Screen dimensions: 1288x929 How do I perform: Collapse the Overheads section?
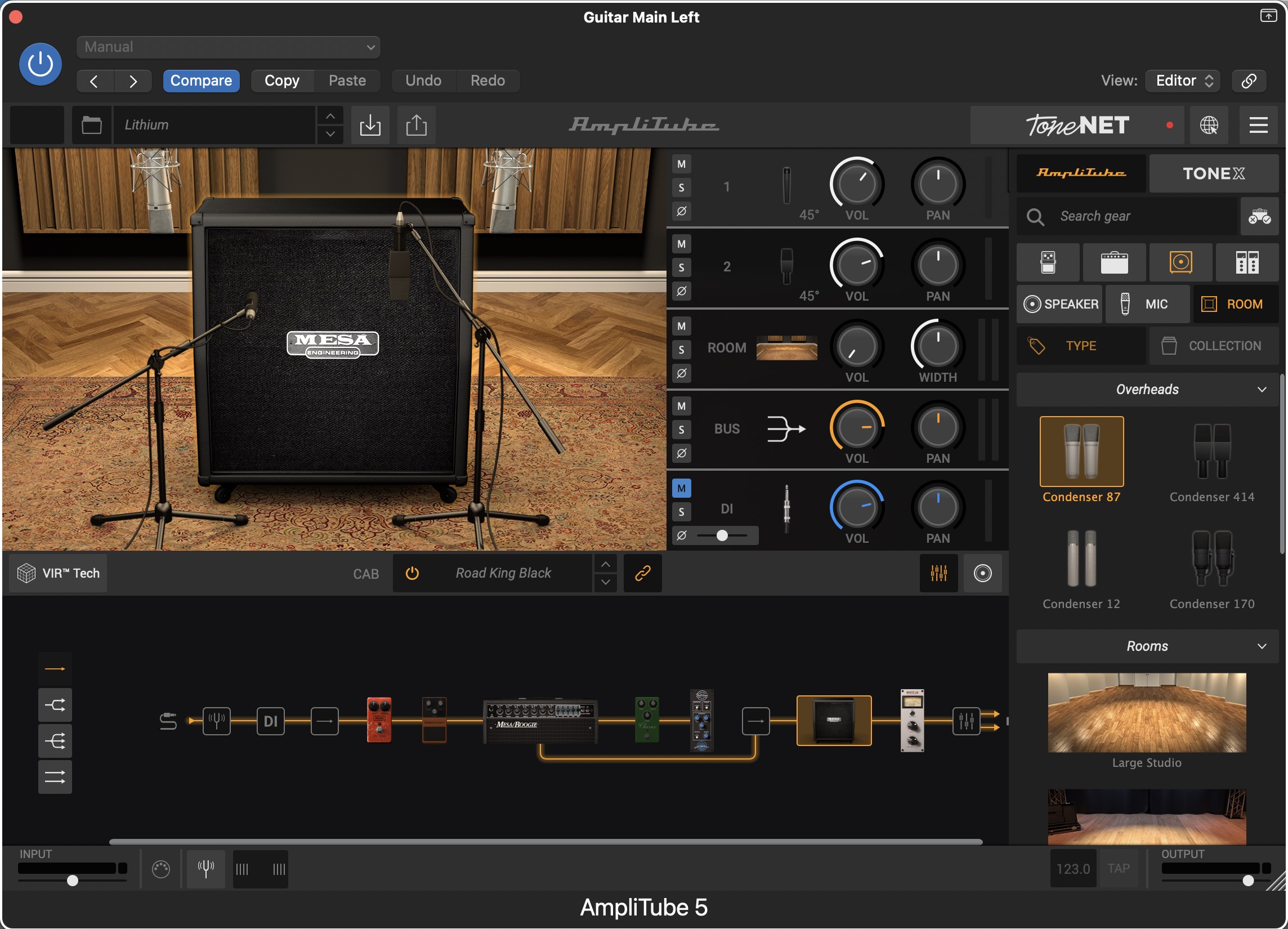(x=1262, y=390)
